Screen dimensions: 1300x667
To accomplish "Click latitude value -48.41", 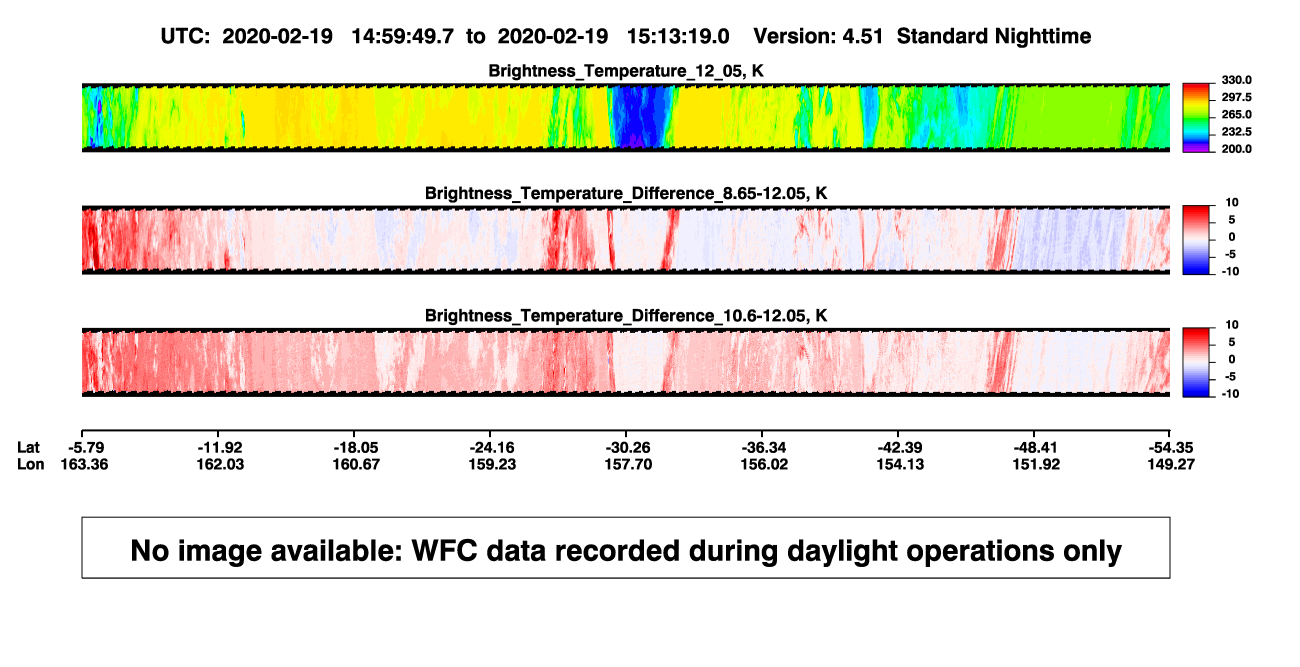I will 1036,446.
